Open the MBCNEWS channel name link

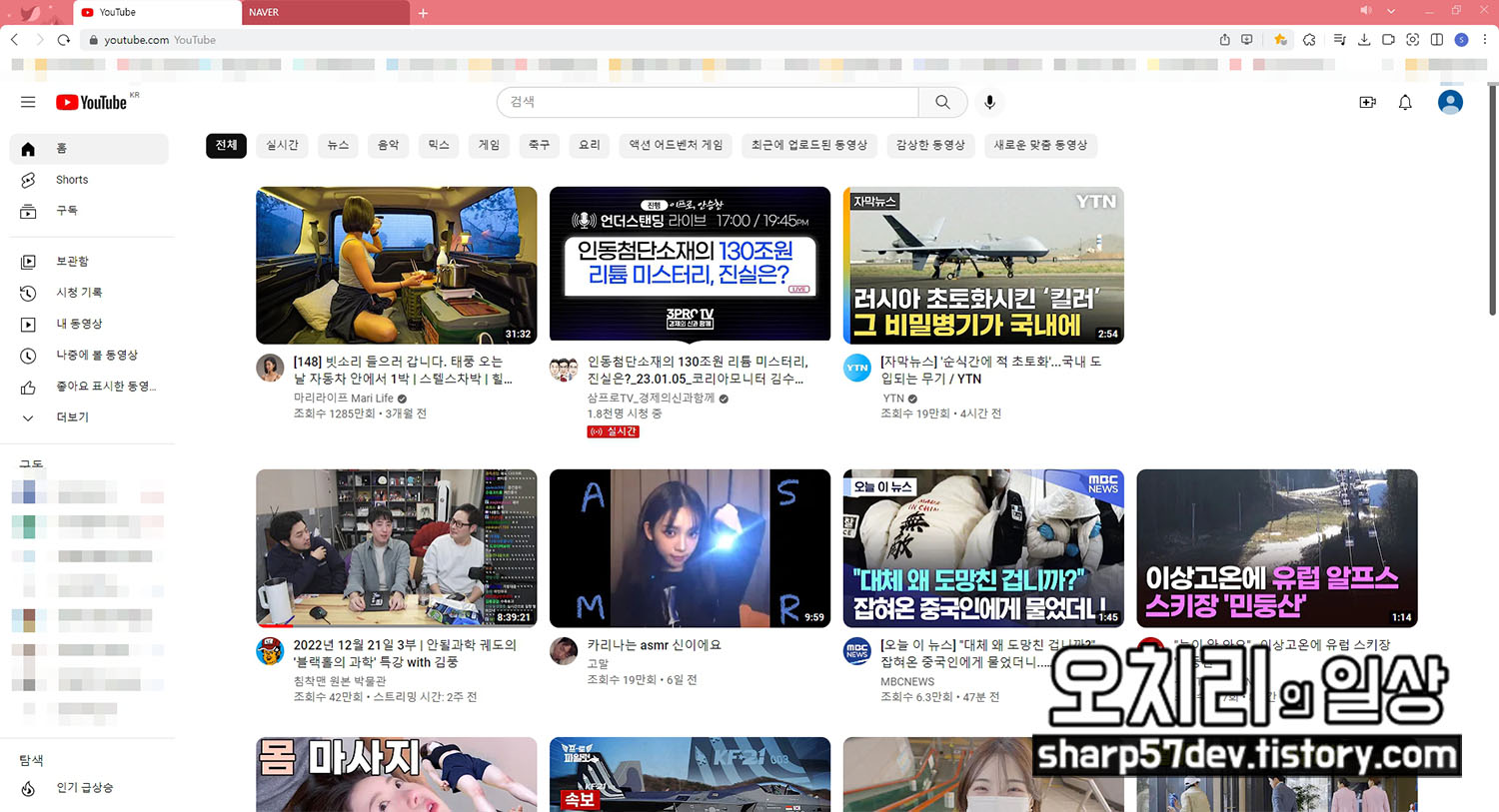coord(907,681)
